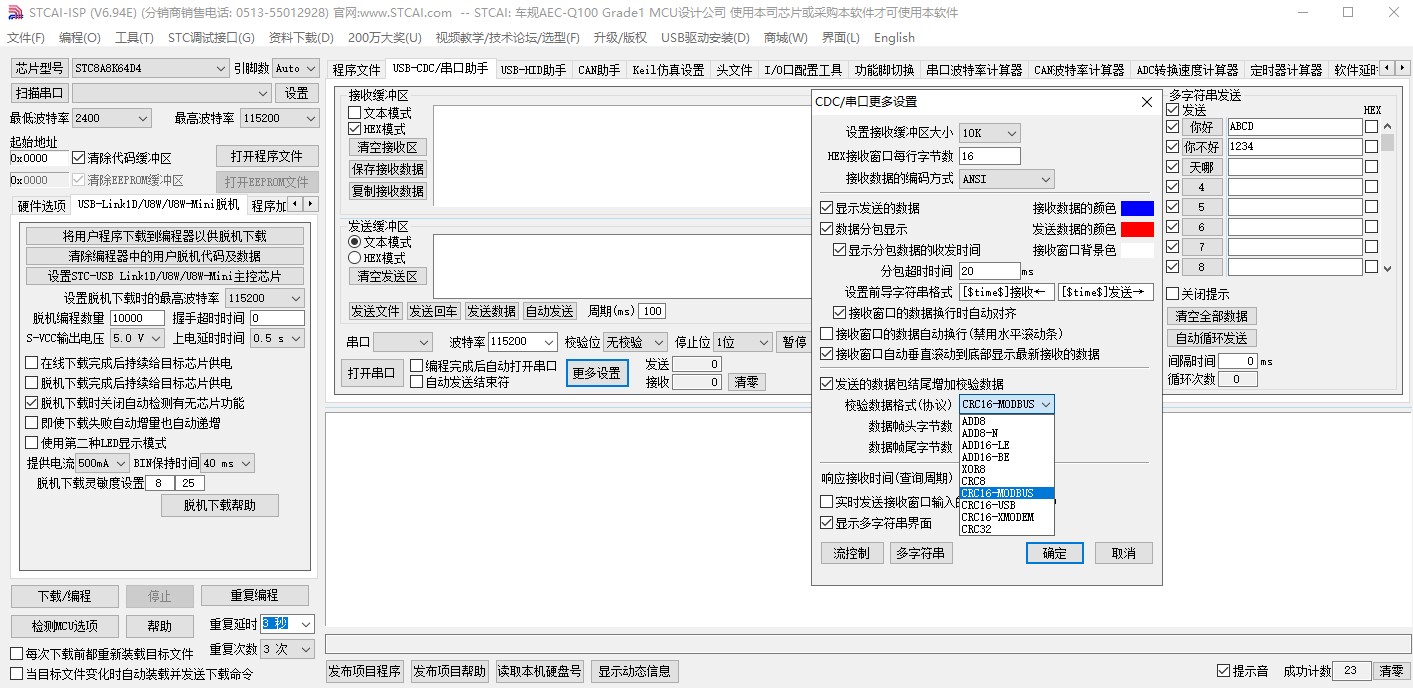
Task: Toggle 提示音 checkbox
Action: (x=1223, y=671)
